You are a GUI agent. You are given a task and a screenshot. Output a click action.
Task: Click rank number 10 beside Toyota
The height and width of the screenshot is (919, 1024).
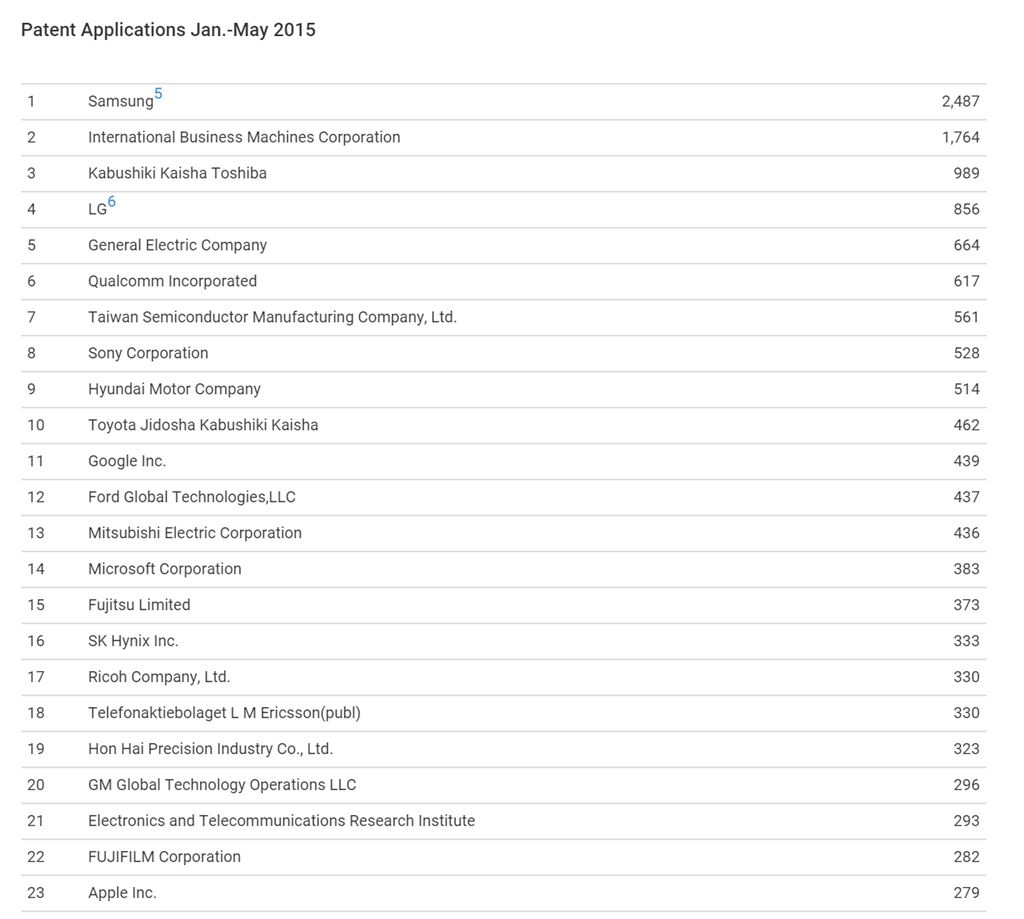(36, 425)
